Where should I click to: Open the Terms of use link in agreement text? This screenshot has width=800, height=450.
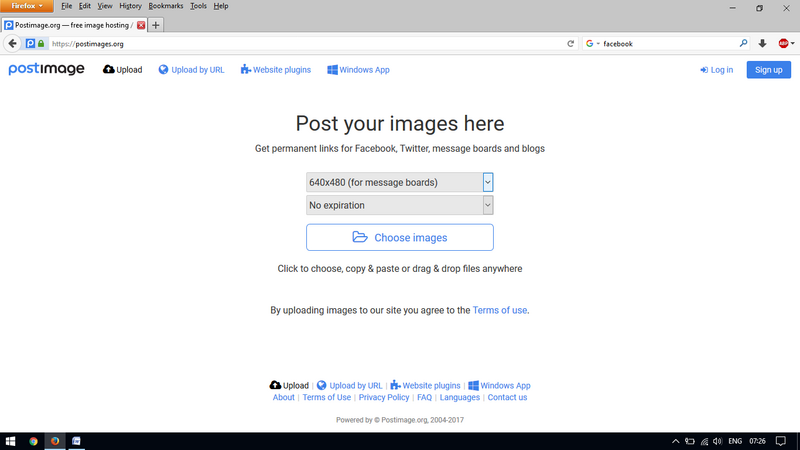[x=499, y=310]
